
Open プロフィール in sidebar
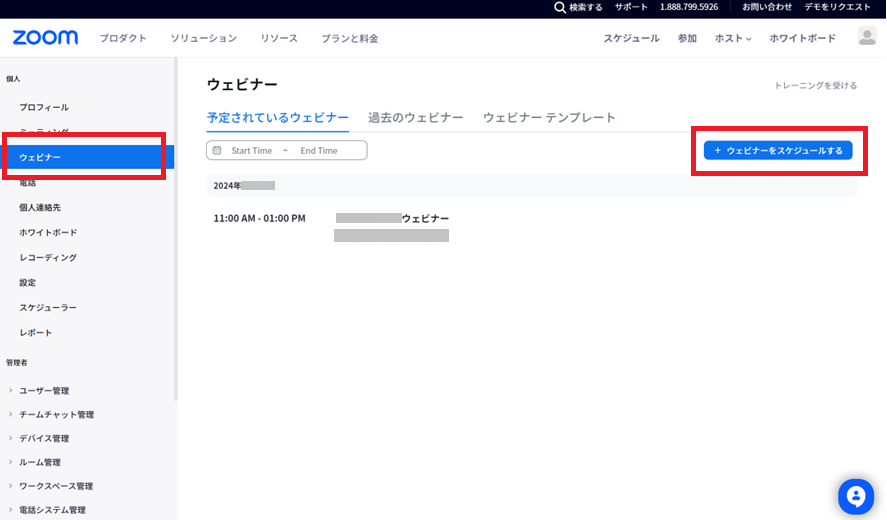point(44,108)
